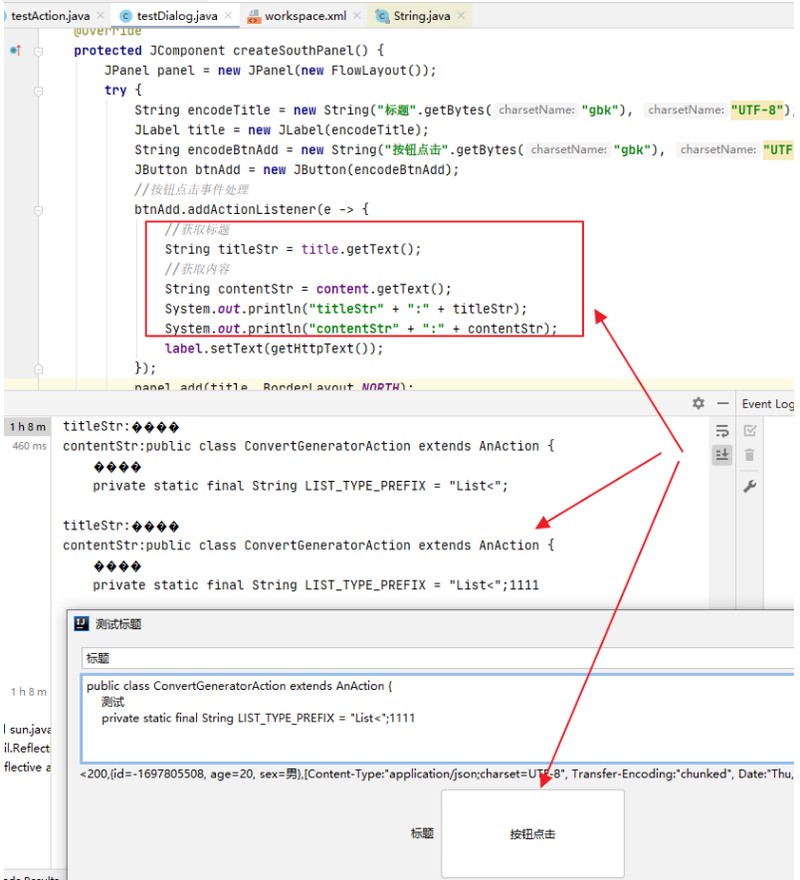Switch to the testAction.java tab
Viewport: 800px width, 880px height.
(50, 16)
